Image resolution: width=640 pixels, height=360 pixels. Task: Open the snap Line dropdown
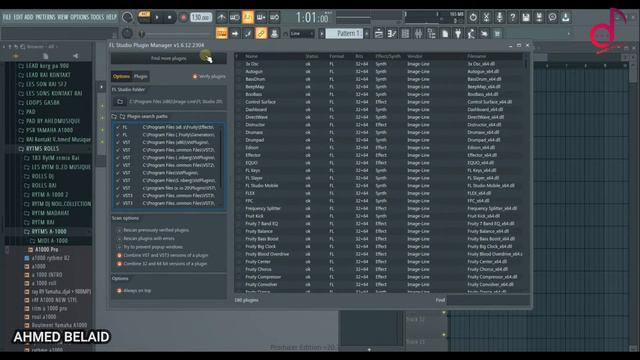(x=302, y=34)
